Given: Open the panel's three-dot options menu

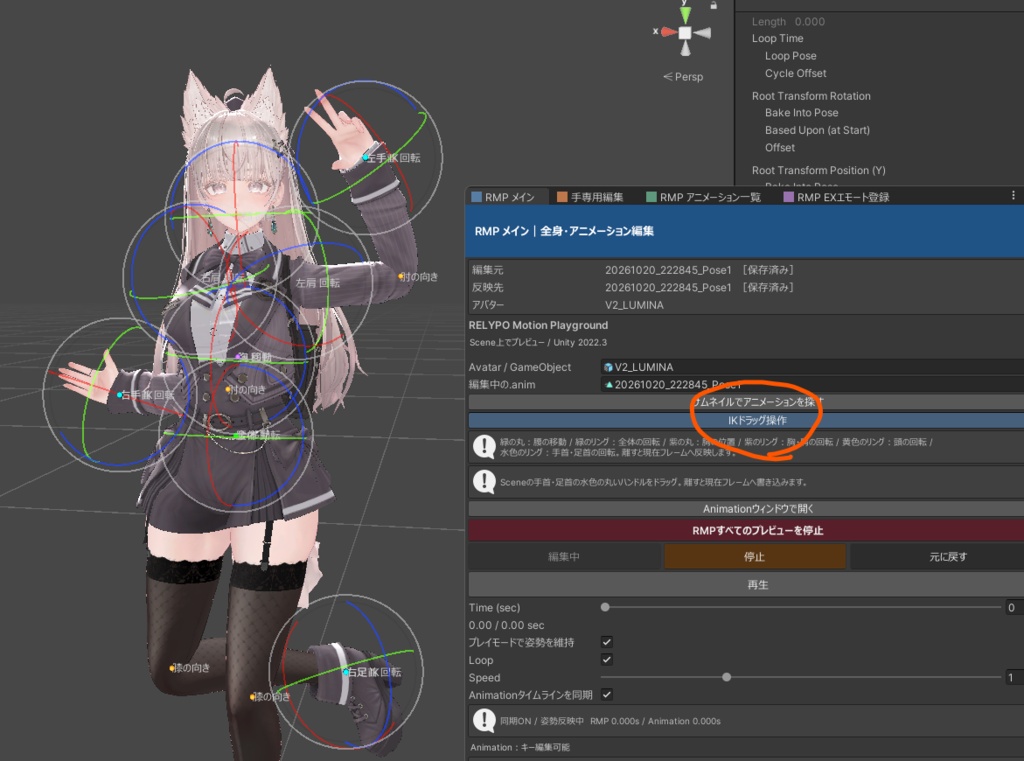Looking at the screenshot, I should click(1013, 195).
